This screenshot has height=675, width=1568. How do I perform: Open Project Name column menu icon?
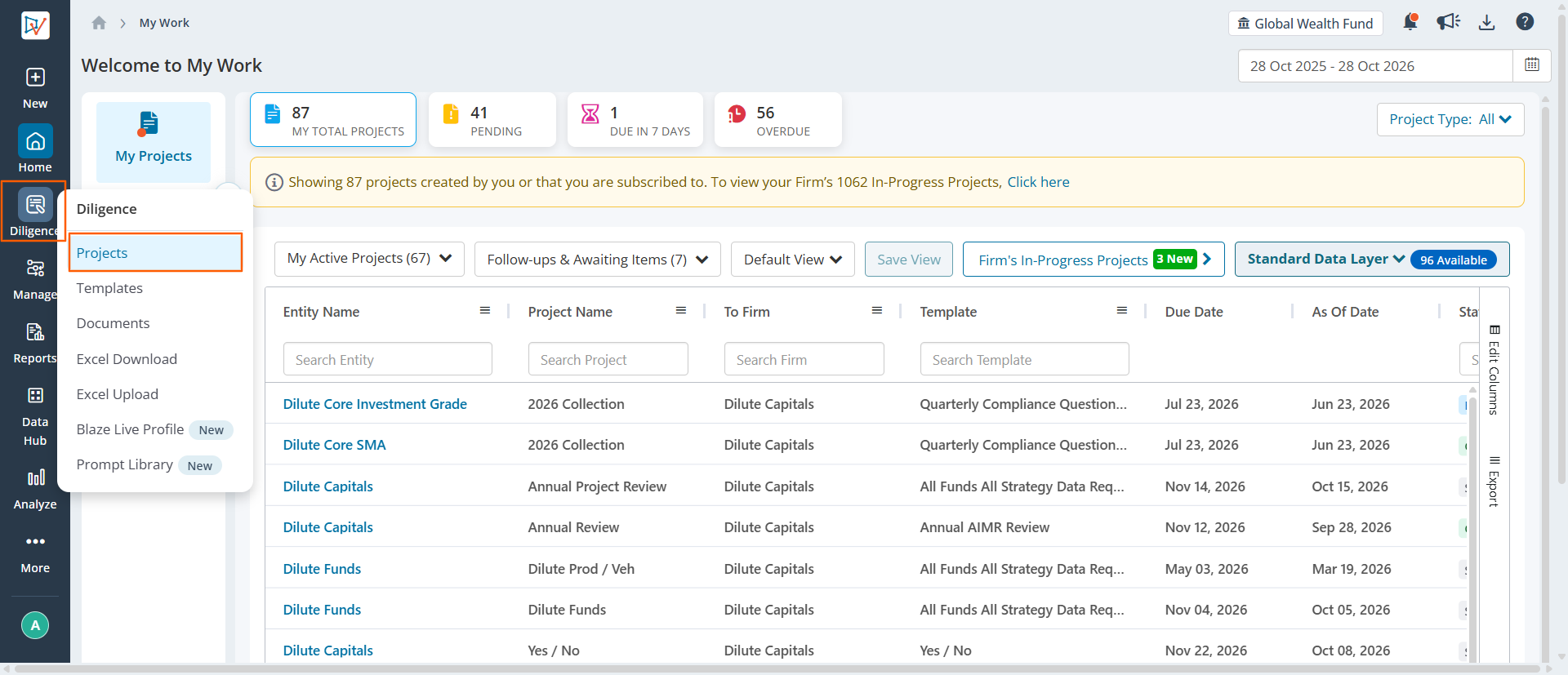681,310
